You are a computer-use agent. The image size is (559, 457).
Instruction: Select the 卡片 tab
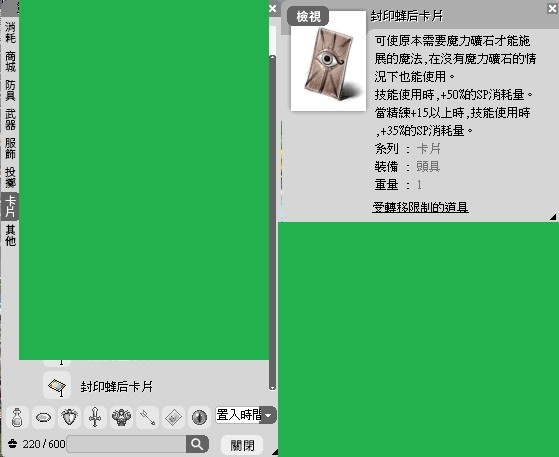click(x=10, y=206)
